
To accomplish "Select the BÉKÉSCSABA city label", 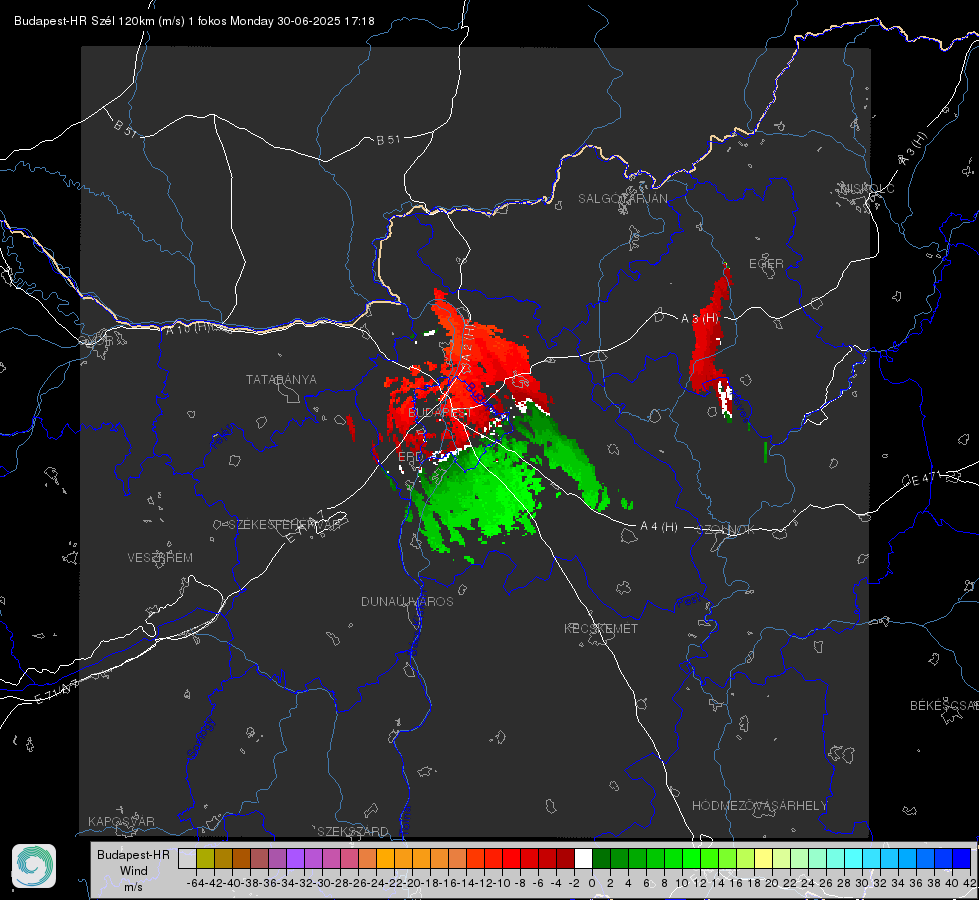I will pyautogui.click(x=943, y=706).
